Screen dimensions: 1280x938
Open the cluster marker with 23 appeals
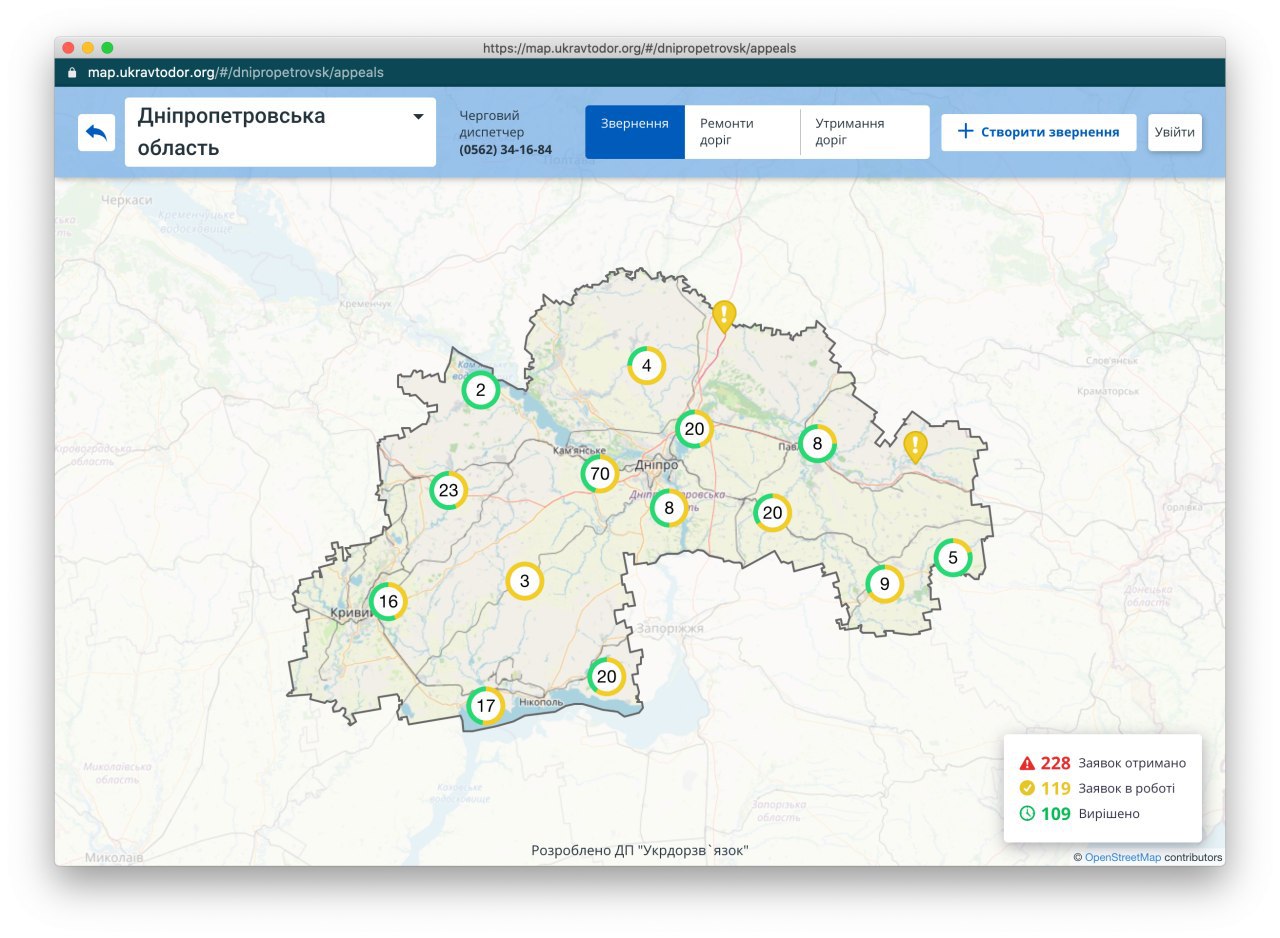click(448, 491)
